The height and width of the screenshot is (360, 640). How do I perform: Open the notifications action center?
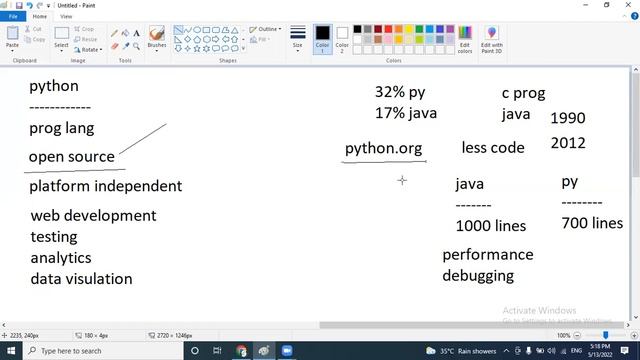(x=624, y=351)
